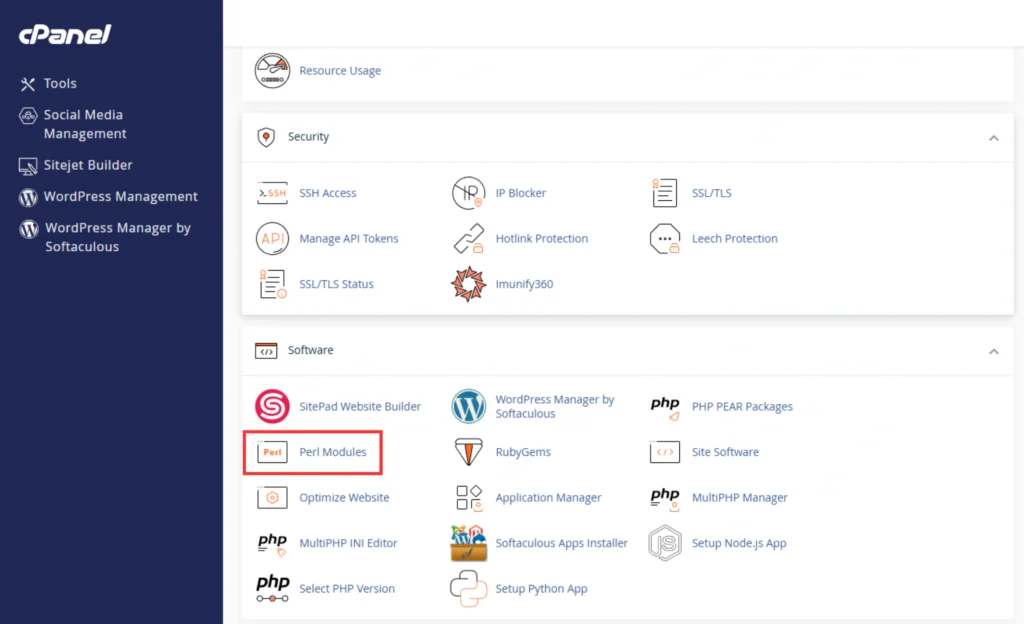Open the Manage API Tokens link
This screenshot has width=1024, height=624.
(x=349, y=239)
